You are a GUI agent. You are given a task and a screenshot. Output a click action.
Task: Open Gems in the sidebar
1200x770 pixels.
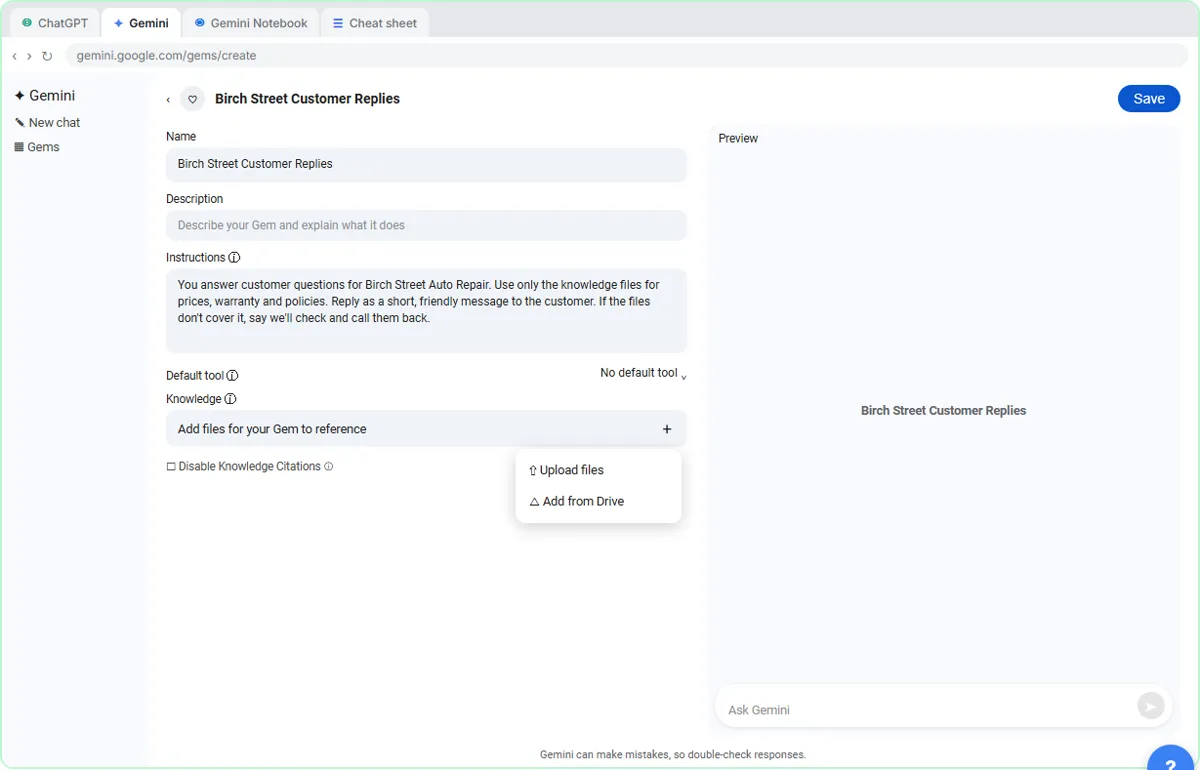pos(37,147)
